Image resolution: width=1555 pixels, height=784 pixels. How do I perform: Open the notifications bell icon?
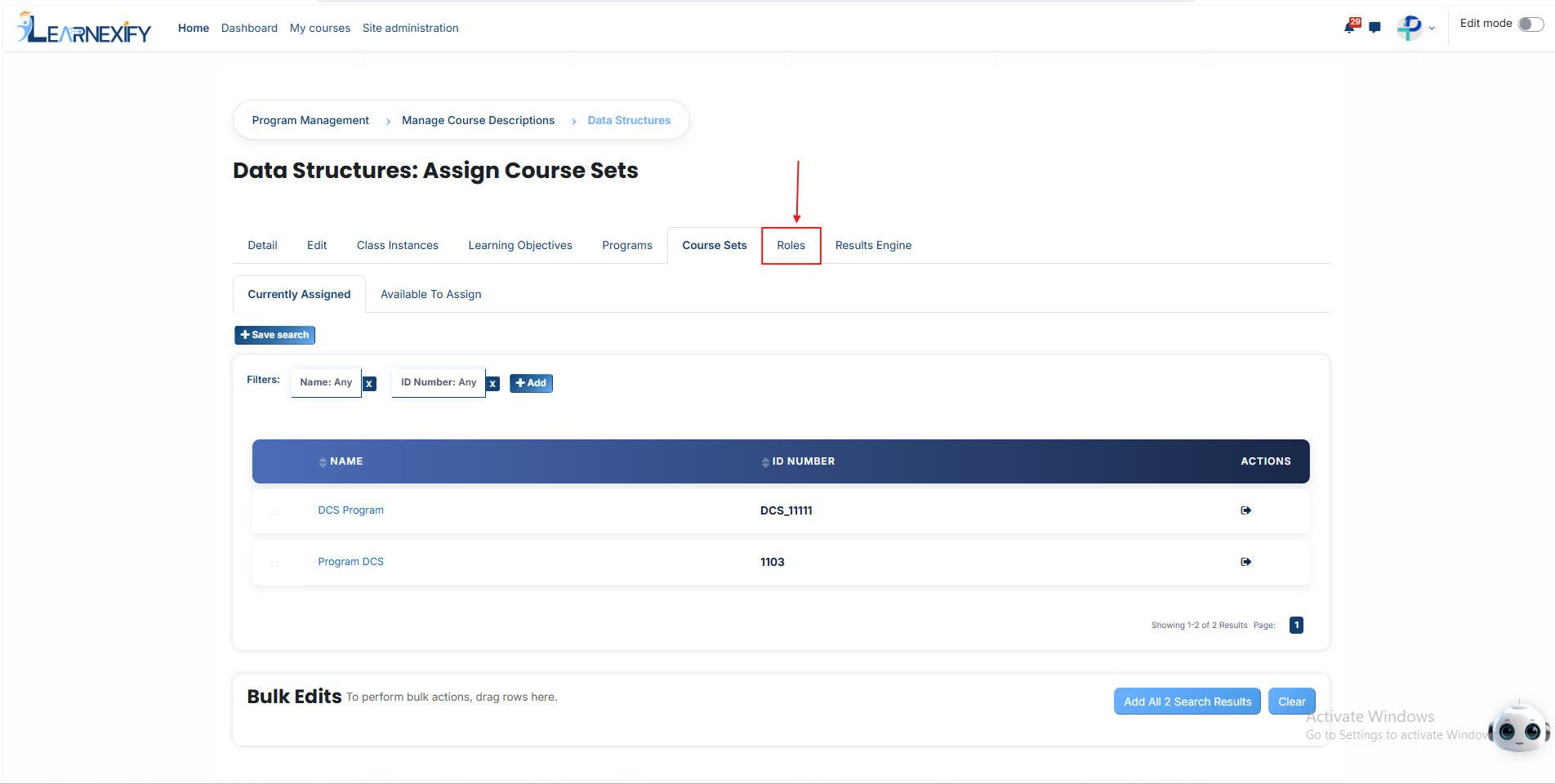[x=1350, y=28]
